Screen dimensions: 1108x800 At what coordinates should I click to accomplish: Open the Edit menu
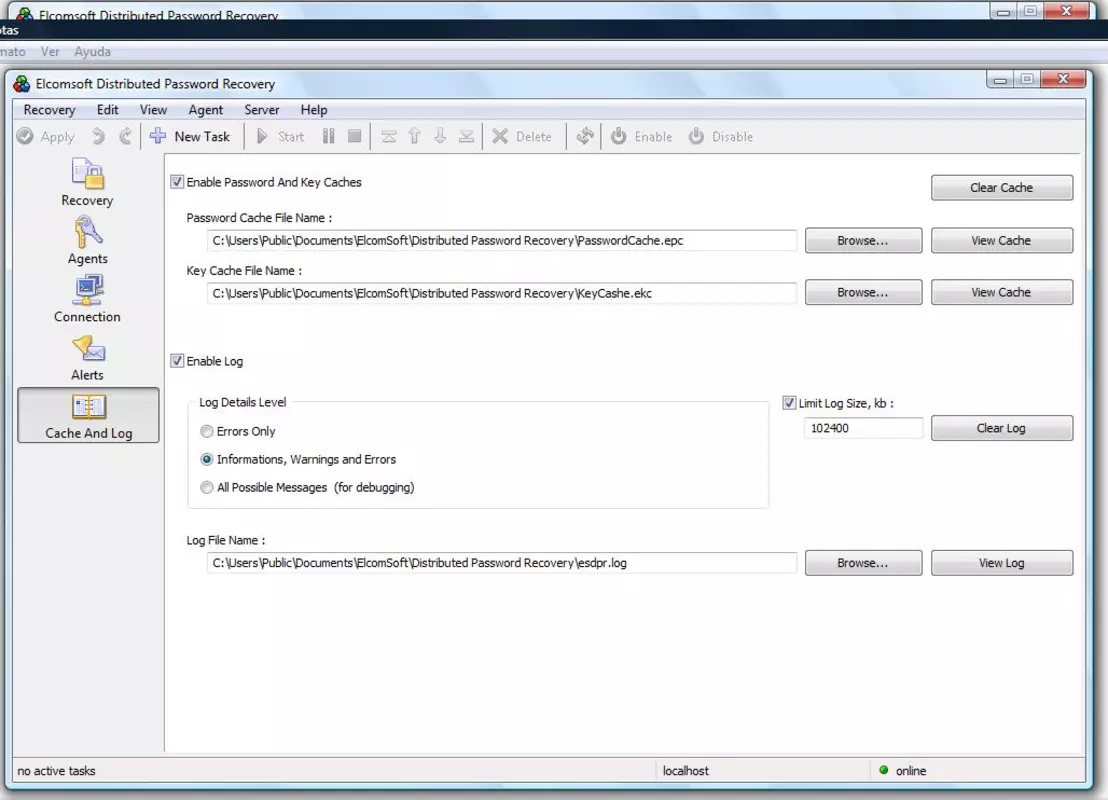point(107,110)
